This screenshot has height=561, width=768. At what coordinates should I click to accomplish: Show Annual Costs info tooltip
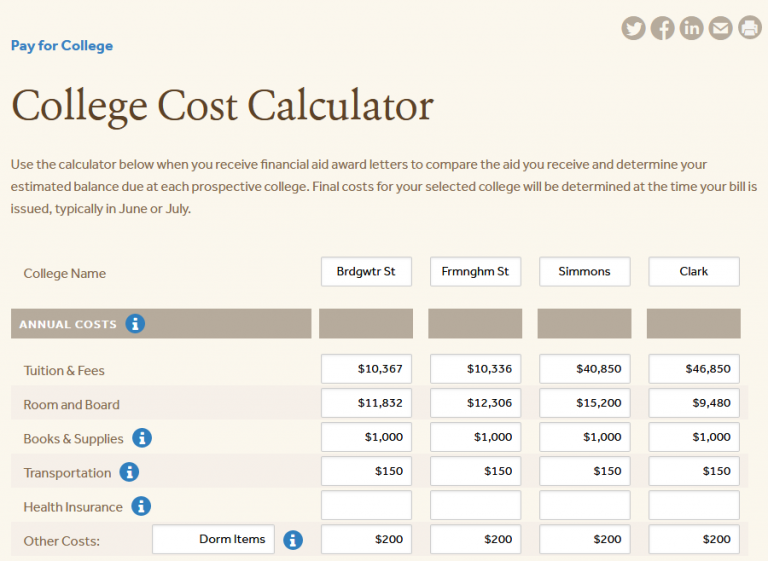pos(136,324)
